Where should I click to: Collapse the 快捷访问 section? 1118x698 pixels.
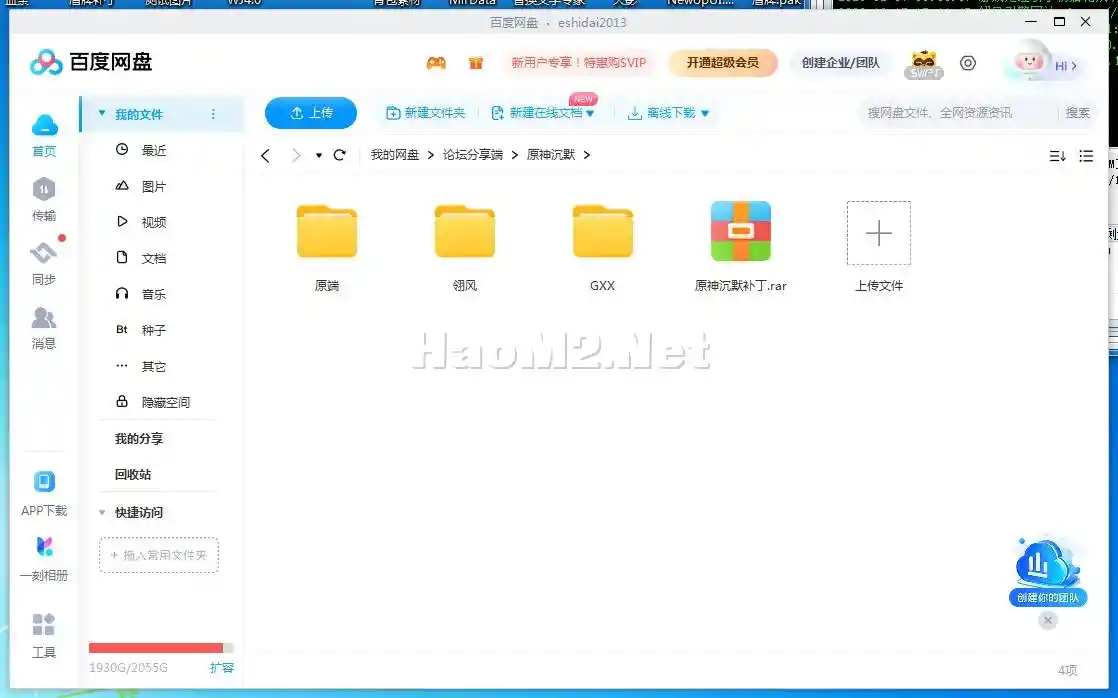(102, 513)
